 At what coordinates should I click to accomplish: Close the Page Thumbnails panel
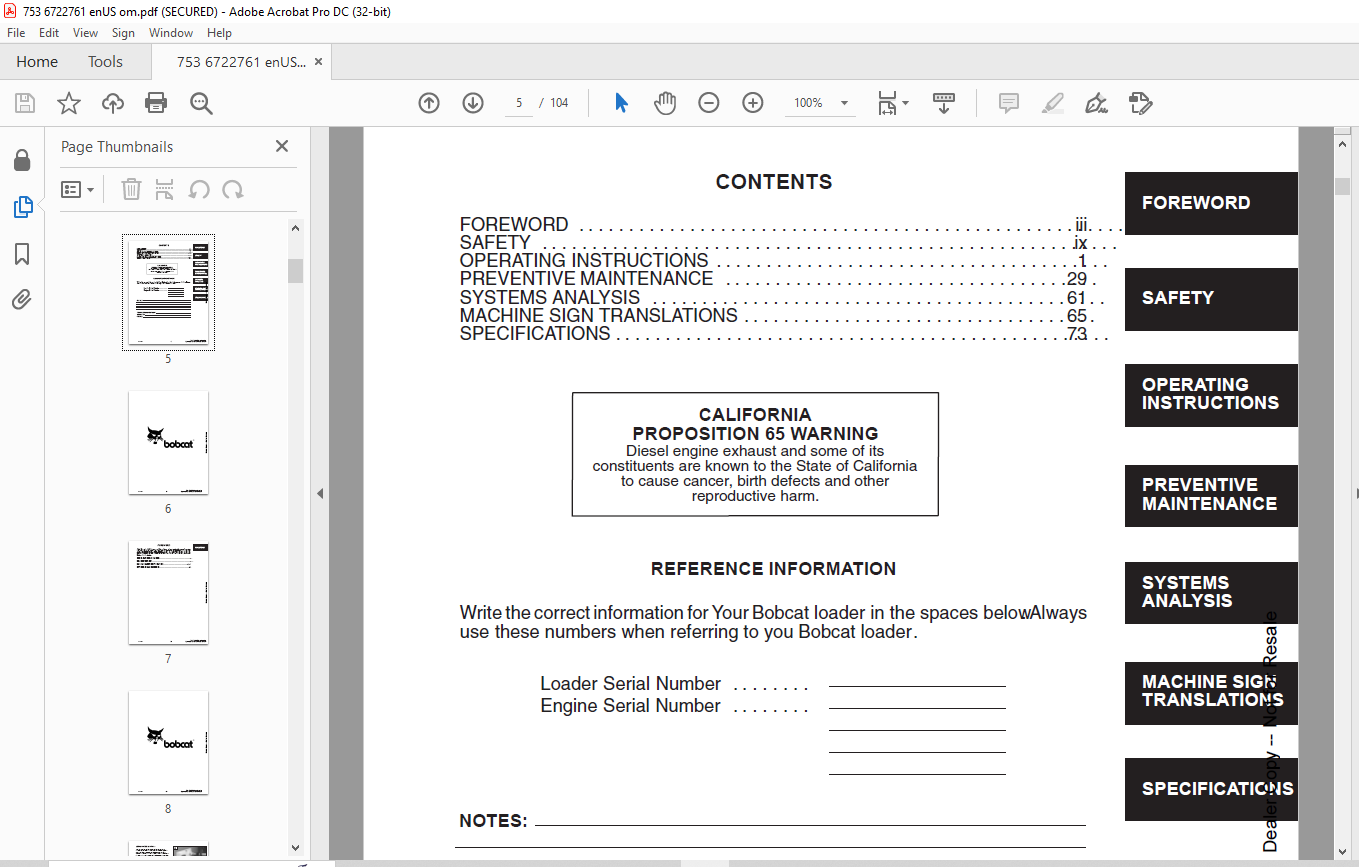(x=282, y=146)
